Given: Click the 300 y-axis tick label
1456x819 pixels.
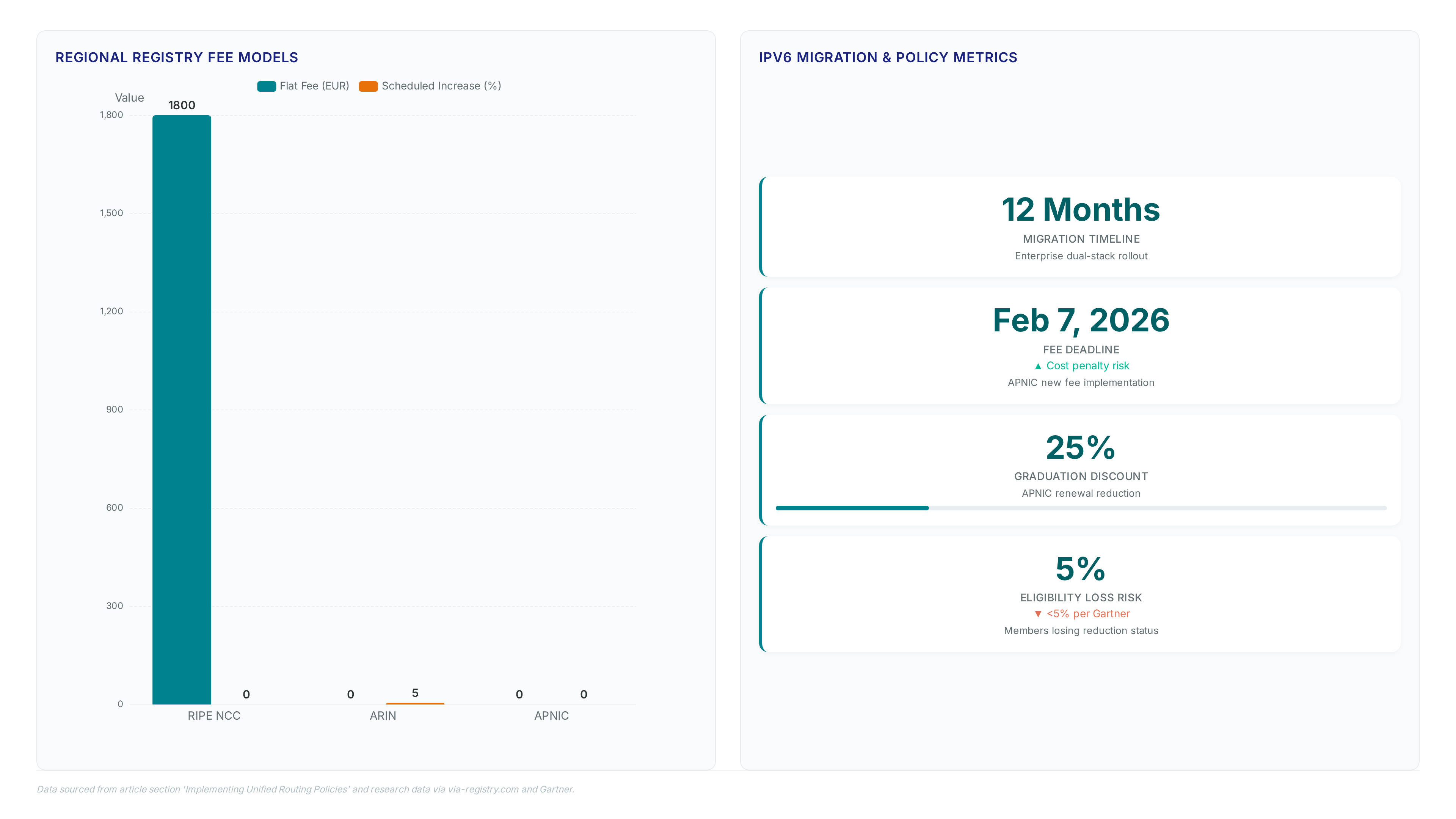Looking at the screenshot, I should click(115, 606).
